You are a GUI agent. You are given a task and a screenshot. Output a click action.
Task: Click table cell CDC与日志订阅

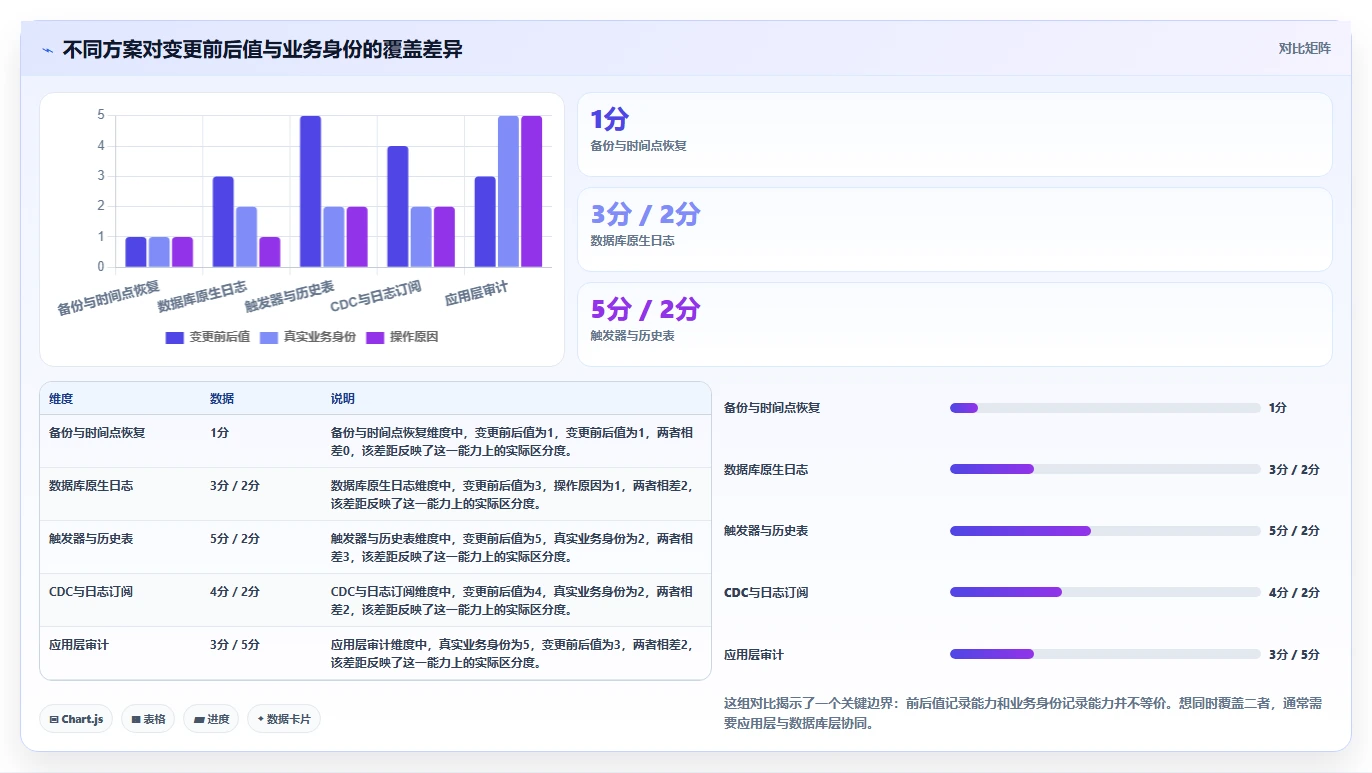pos(91,592)
